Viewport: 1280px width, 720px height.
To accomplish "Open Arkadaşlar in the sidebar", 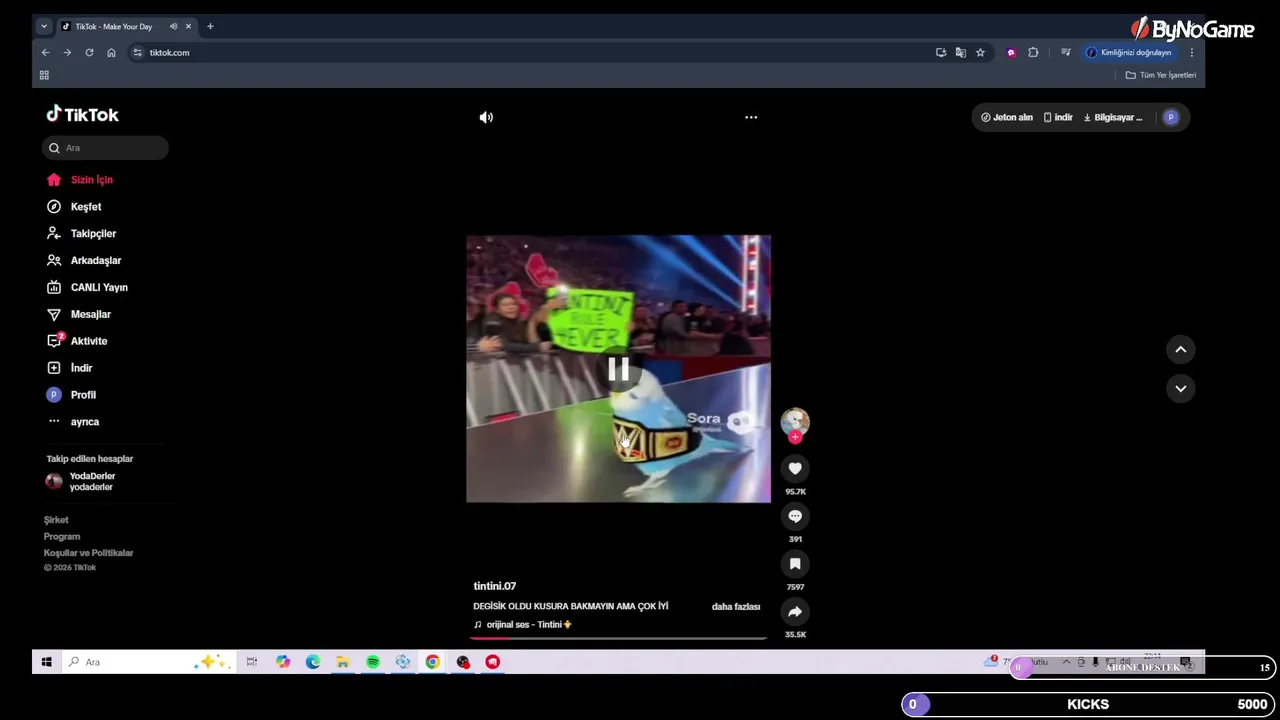I will [84, 261].
